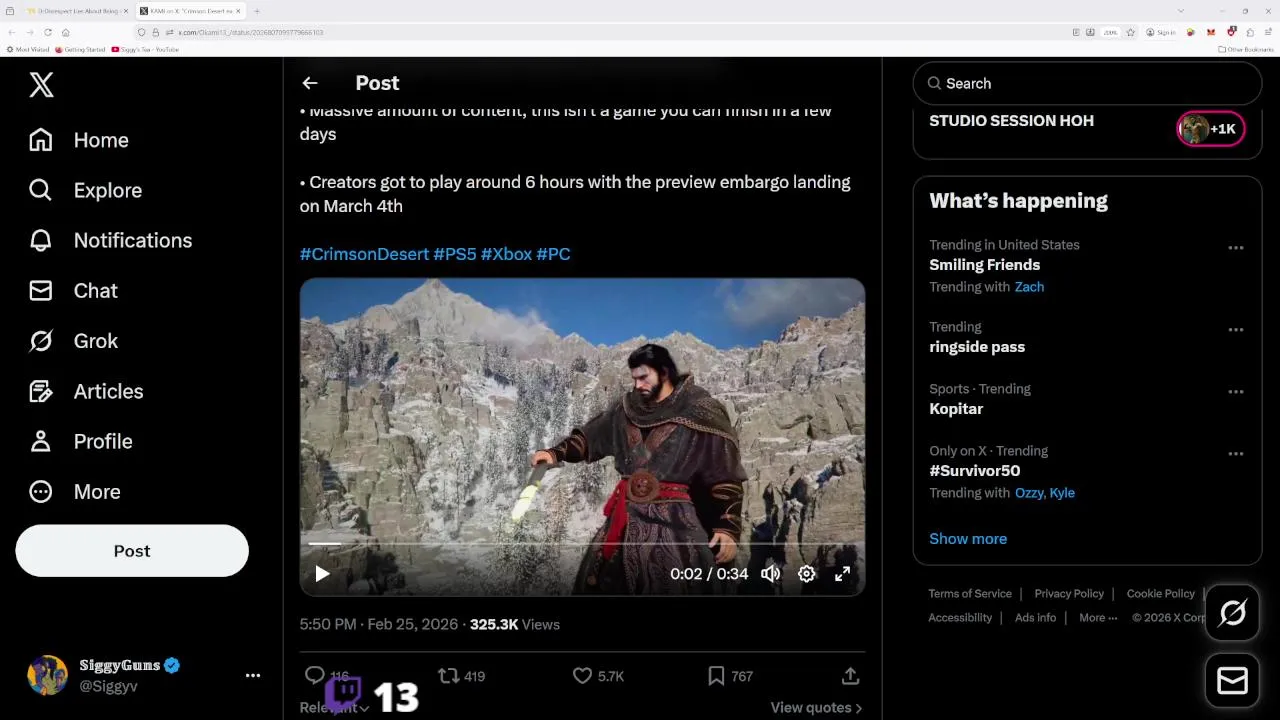Viewport: 1280px width, 720px height.
Task: Expand the Relevant replies sort dropdown
Action: click(335, 707)
